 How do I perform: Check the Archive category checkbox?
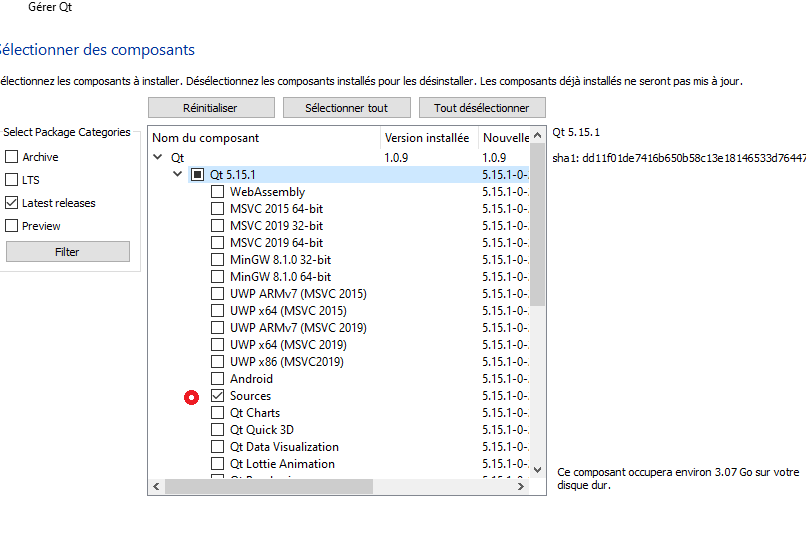(x=12, y=157)
